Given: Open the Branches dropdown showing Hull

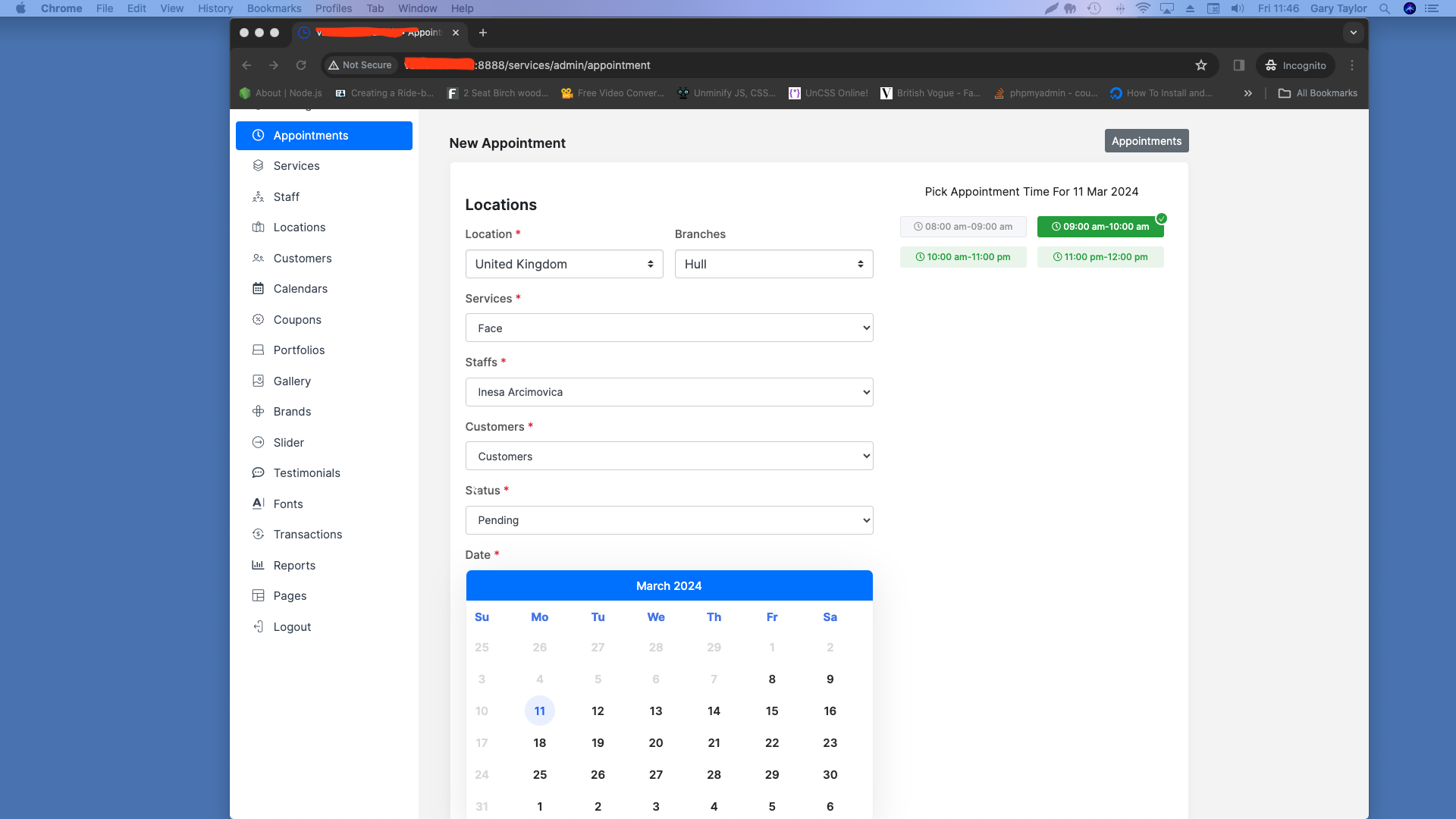Looking at the screenshot, I should coord(773,264).
